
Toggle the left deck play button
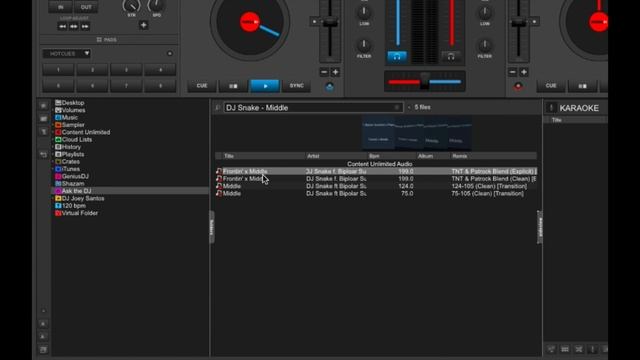click(x=265, y=86)
